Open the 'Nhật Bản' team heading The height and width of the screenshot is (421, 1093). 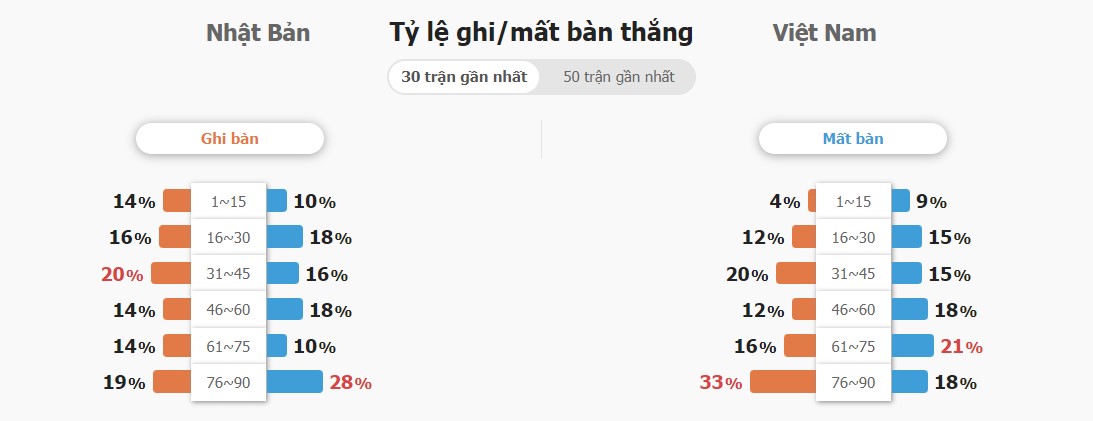click(258, 33)
